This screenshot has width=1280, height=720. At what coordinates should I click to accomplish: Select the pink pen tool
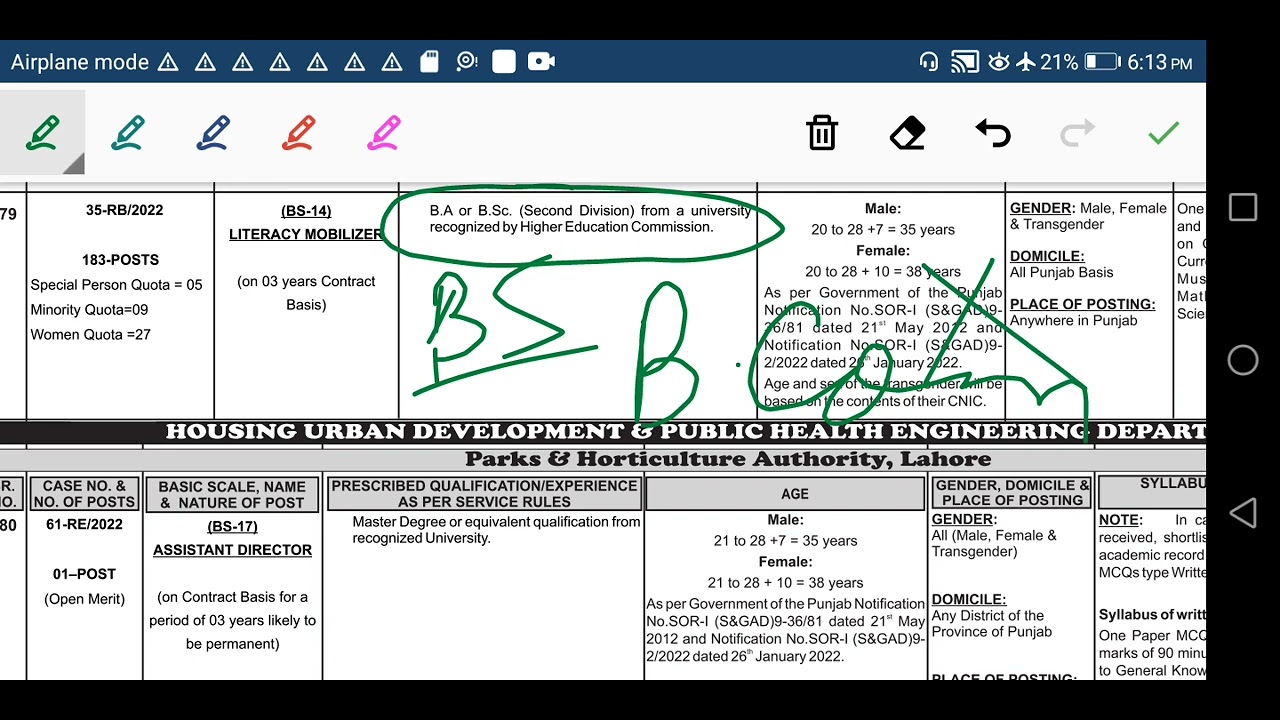click(384, 132)
